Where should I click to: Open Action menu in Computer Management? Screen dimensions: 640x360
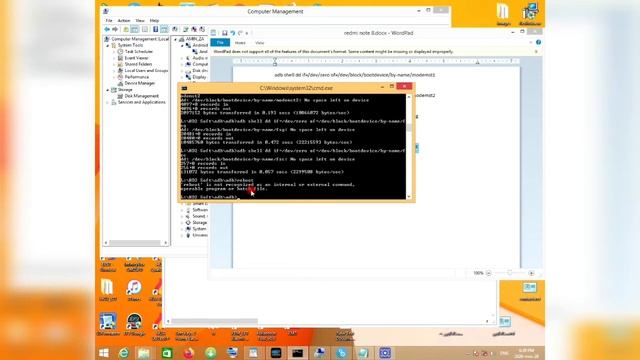[124, 20]
